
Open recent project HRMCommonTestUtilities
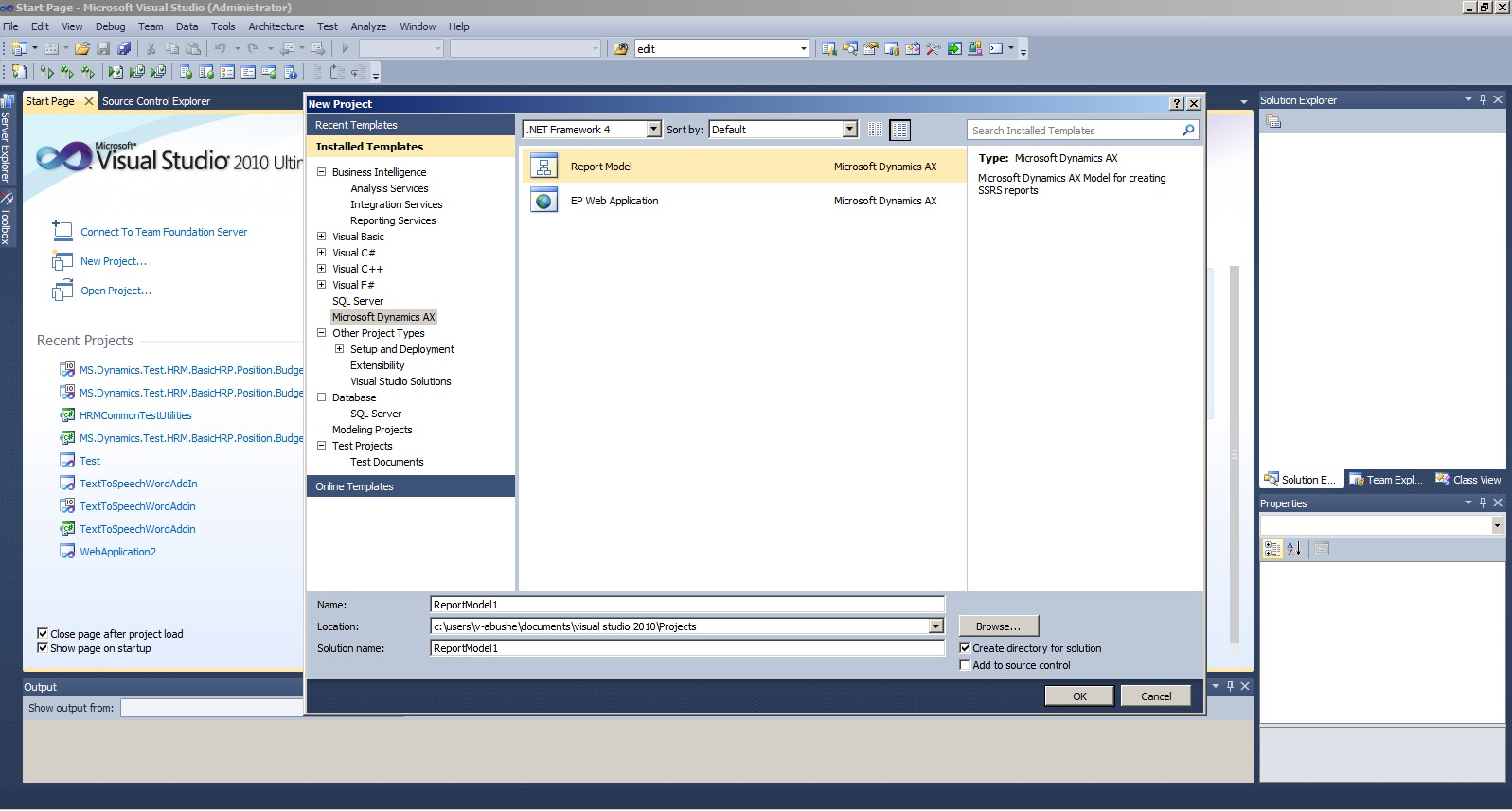[135, 415]
